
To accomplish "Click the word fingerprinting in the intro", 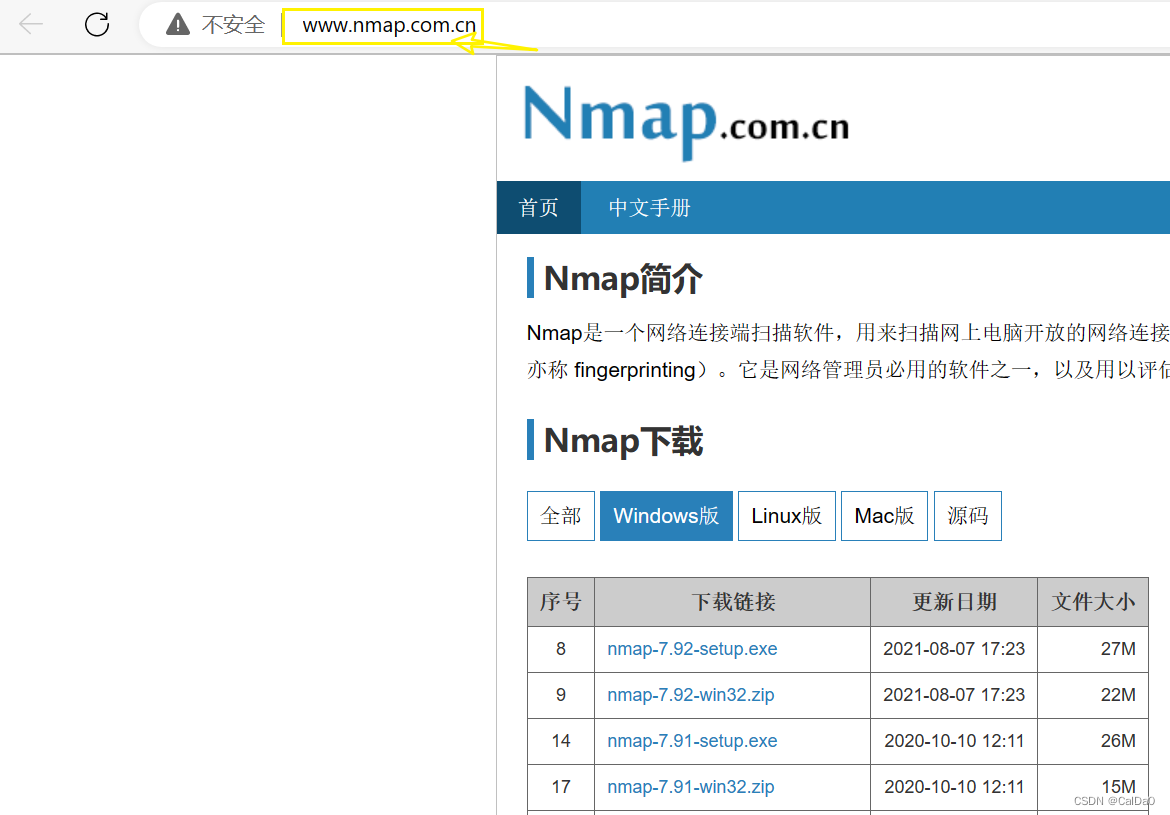I will pyautogui.click(x=635, y=370).
